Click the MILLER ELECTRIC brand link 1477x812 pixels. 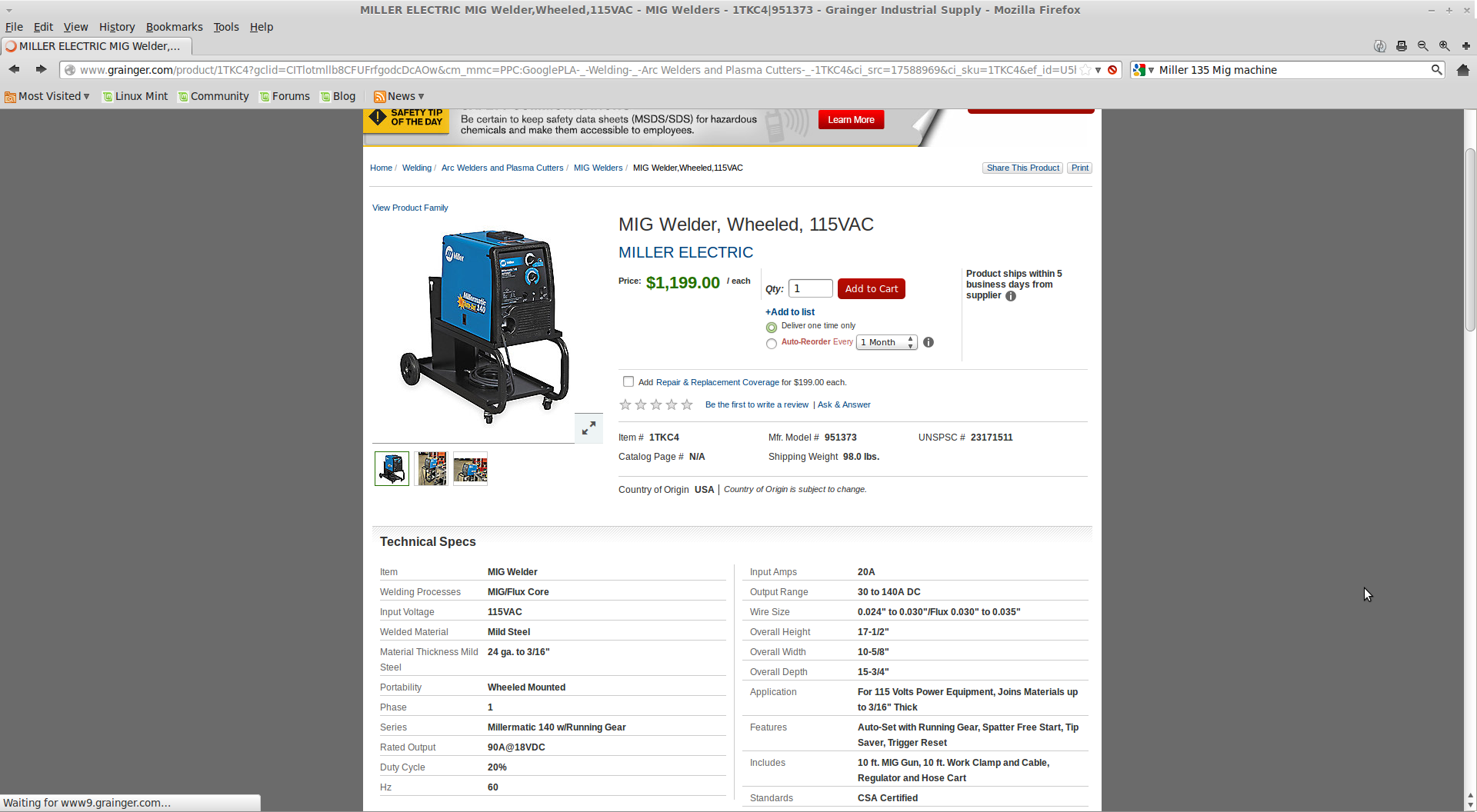click(685, 253)
